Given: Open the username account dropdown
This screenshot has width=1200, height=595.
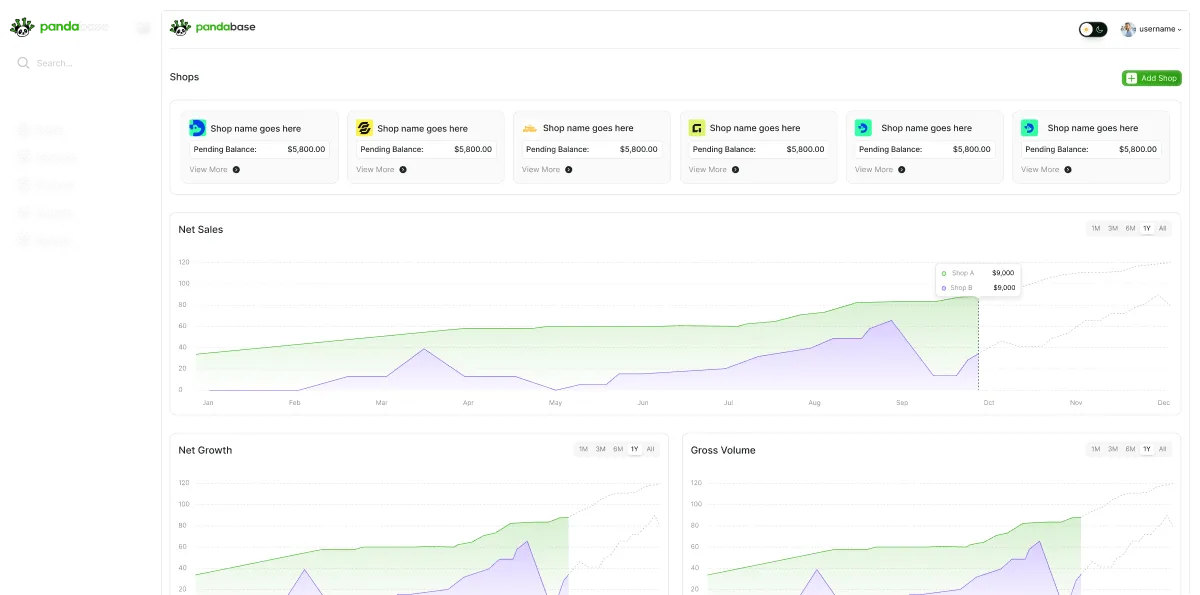Looking at the screenshot, I should pos(1152,29).
